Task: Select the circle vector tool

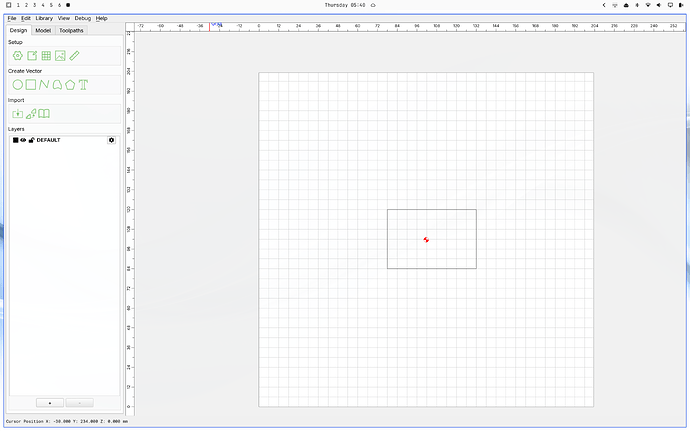Action: tap(18, 85)
